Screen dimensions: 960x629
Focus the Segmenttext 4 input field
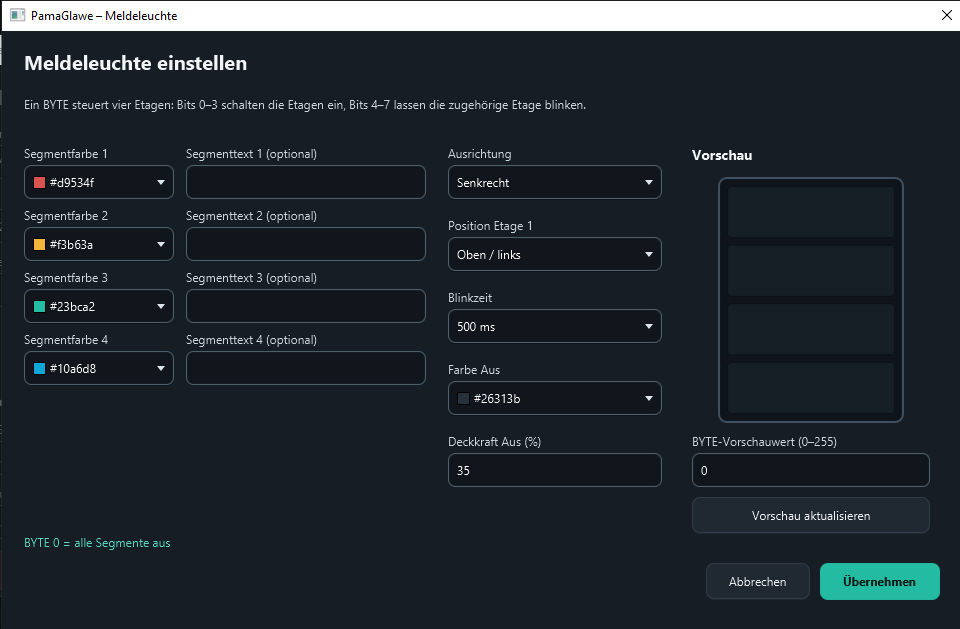[x=306, y=368]
